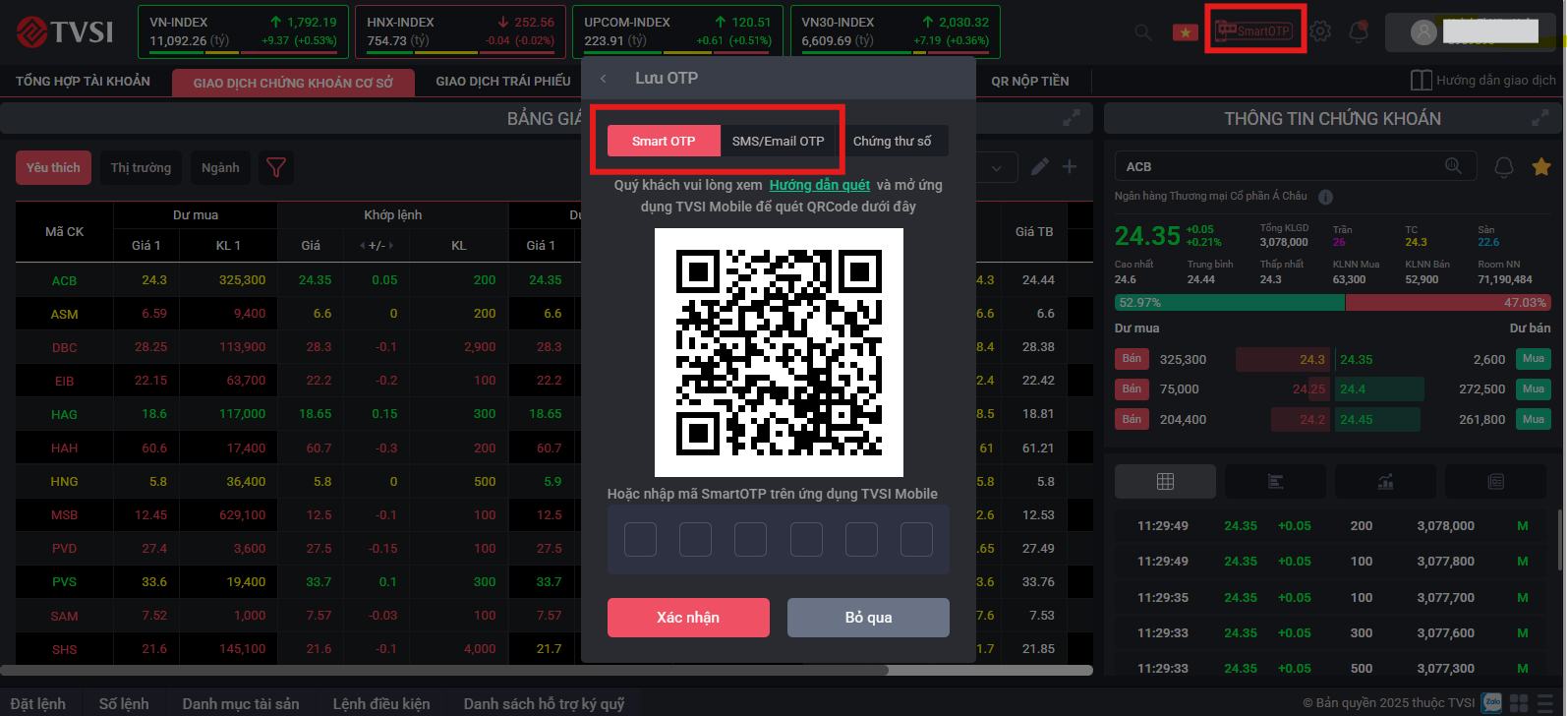The width and height of the screenshot is (1568, 716).
Task: Click the funnel filter icon
Action: [x=276, y=168]
